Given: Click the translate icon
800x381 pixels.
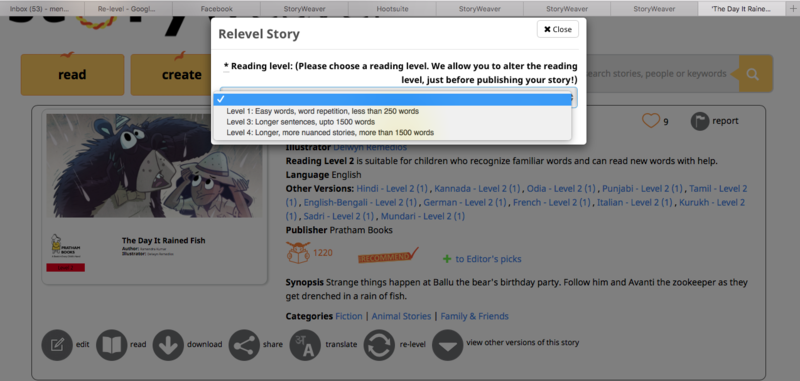Looking at the screenshot, I should pyautogui.click(x=305, y=345).
